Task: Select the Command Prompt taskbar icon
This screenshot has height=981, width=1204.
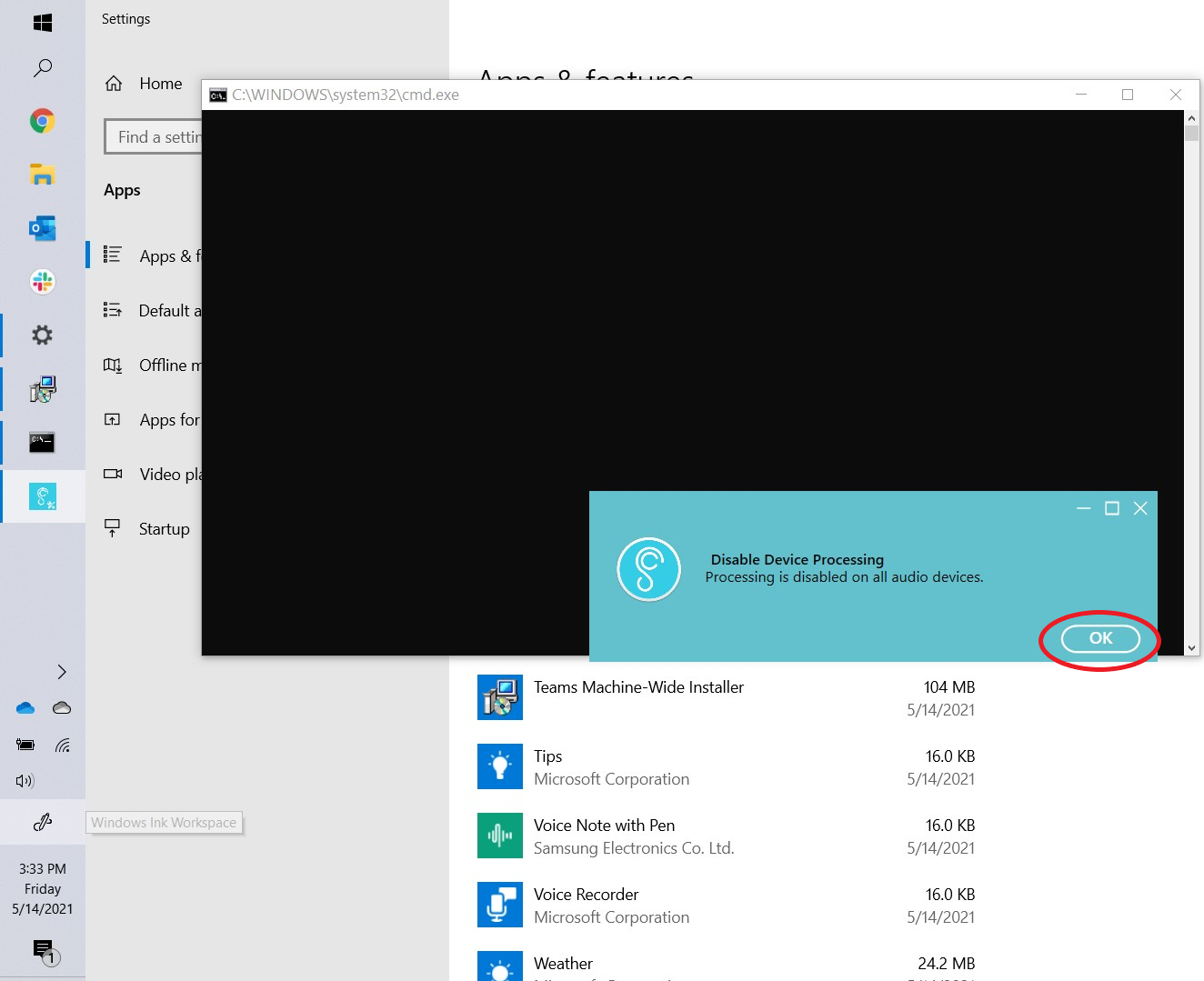Action: 42,443
